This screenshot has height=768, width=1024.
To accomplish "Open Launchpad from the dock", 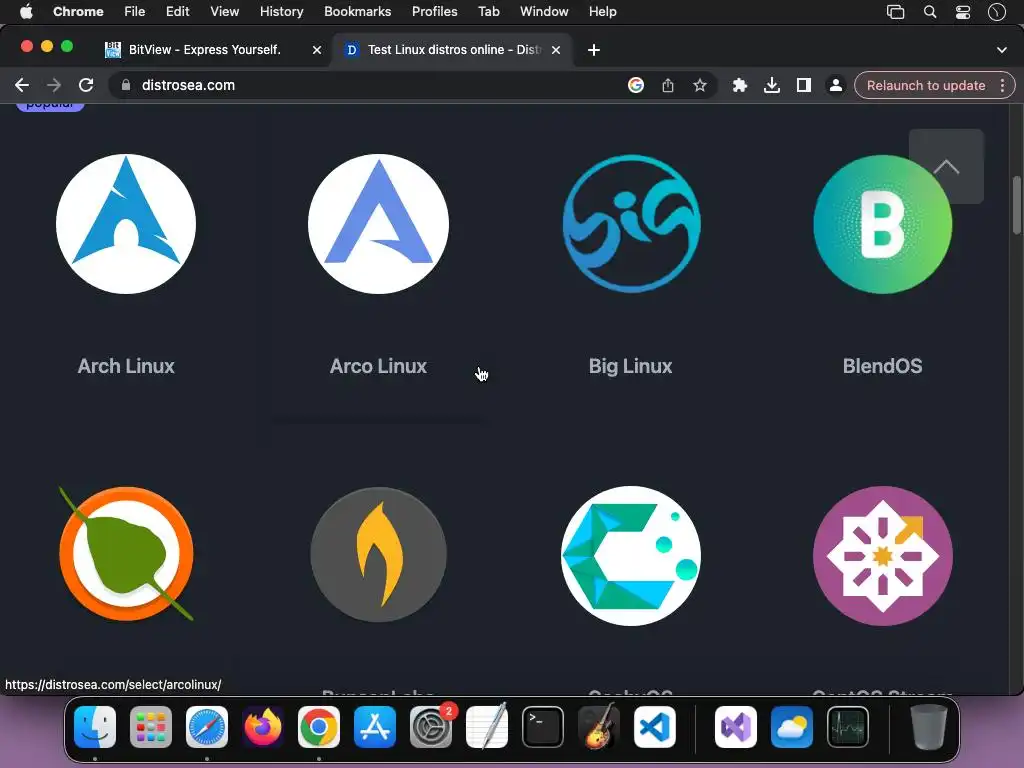I will coord(151,727).
